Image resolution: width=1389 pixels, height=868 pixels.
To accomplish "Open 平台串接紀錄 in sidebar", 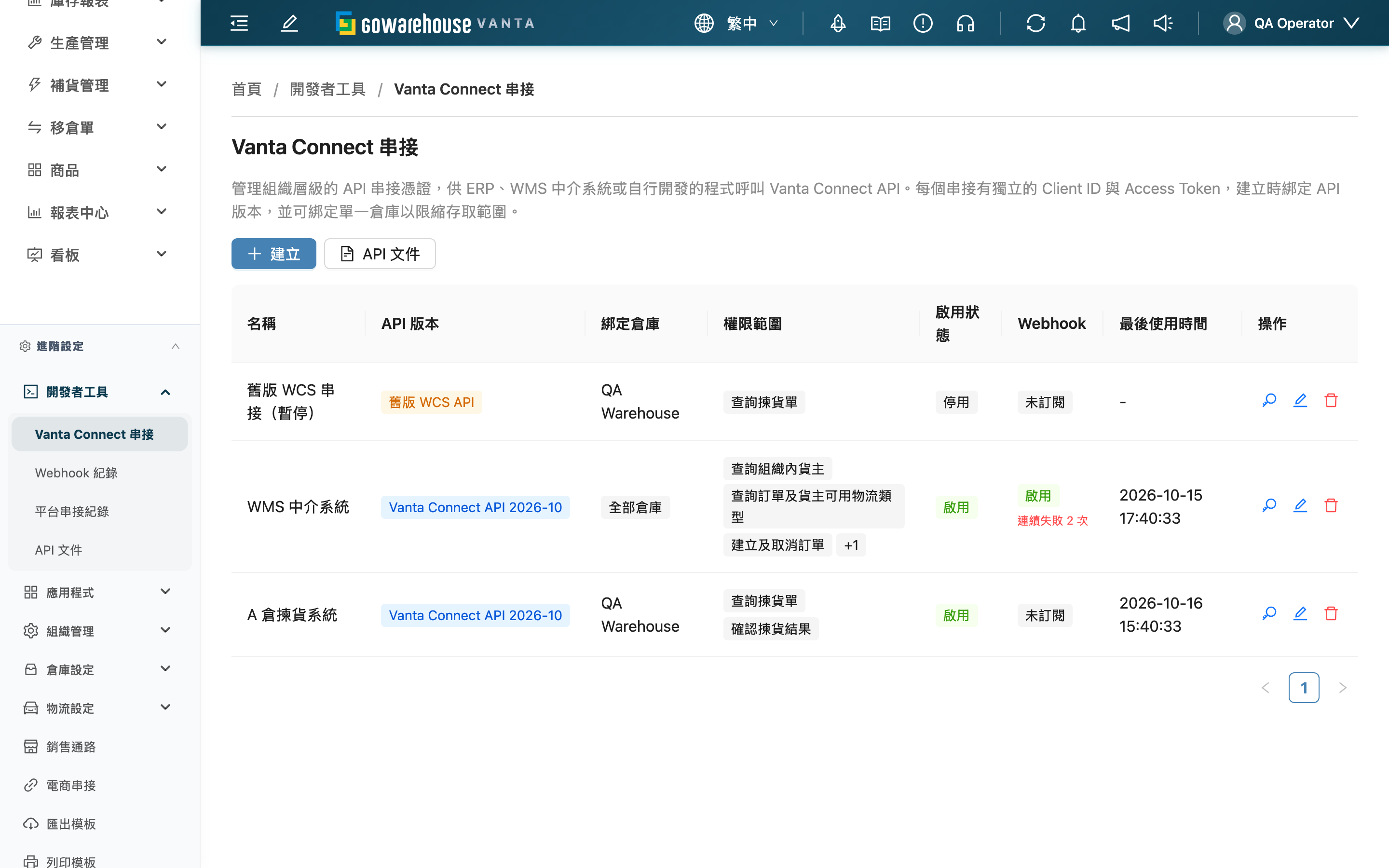I will 100,511.
